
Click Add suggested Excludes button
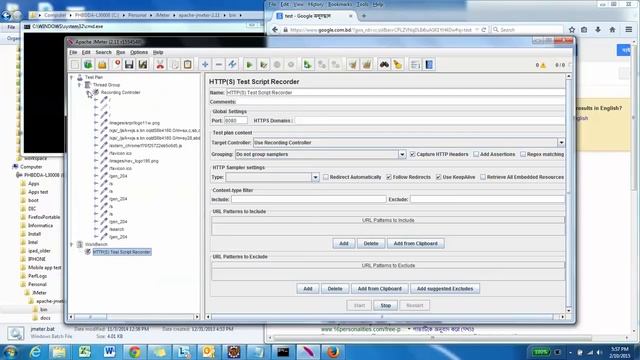(445, 289)
